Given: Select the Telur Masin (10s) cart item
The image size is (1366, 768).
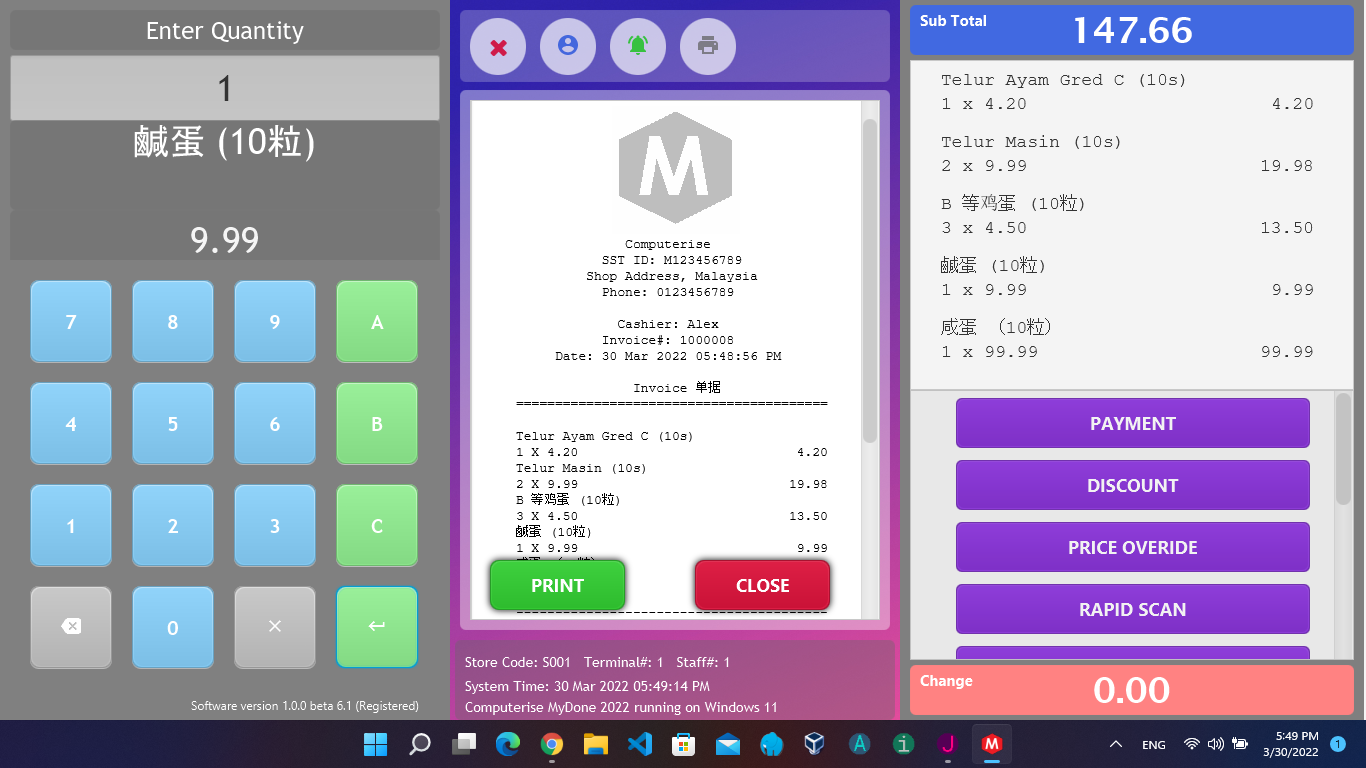Looking at the screenshot, I should pos(1127,154).
